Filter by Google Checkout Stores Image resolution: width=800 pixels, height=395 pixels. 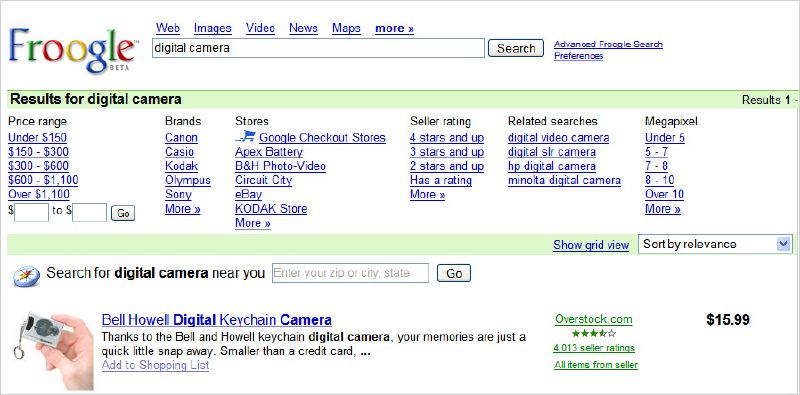tap(322, 138)
